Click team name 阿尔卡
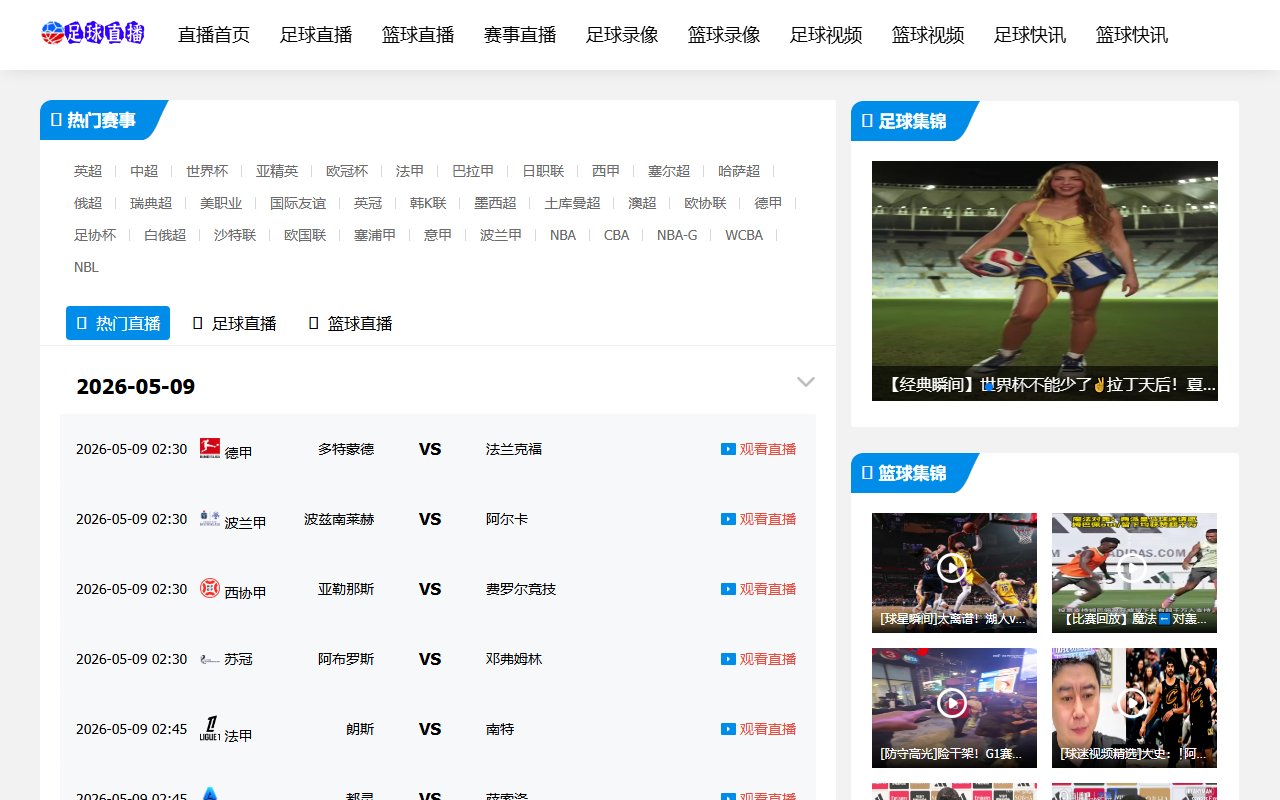 click(507, 519)
